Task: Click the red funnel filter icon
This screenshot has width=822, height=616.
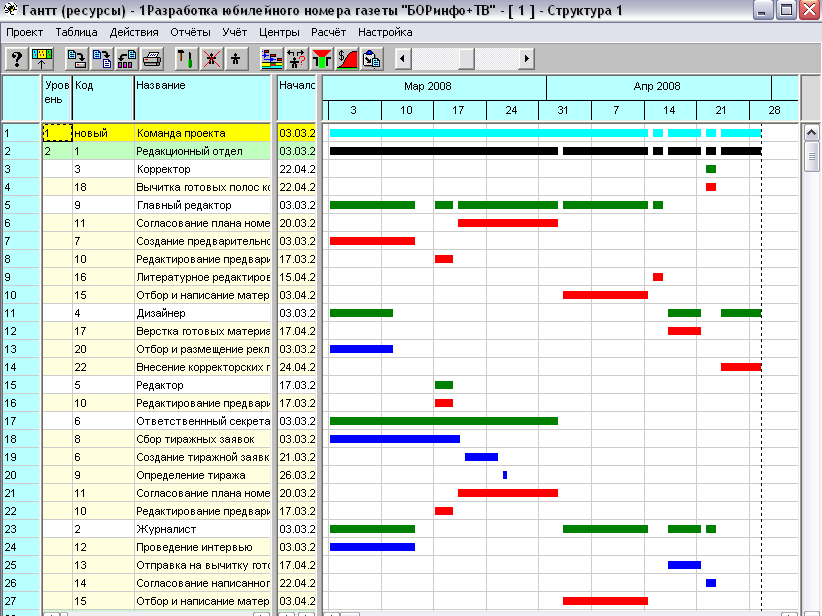Action: pos(323,59)
